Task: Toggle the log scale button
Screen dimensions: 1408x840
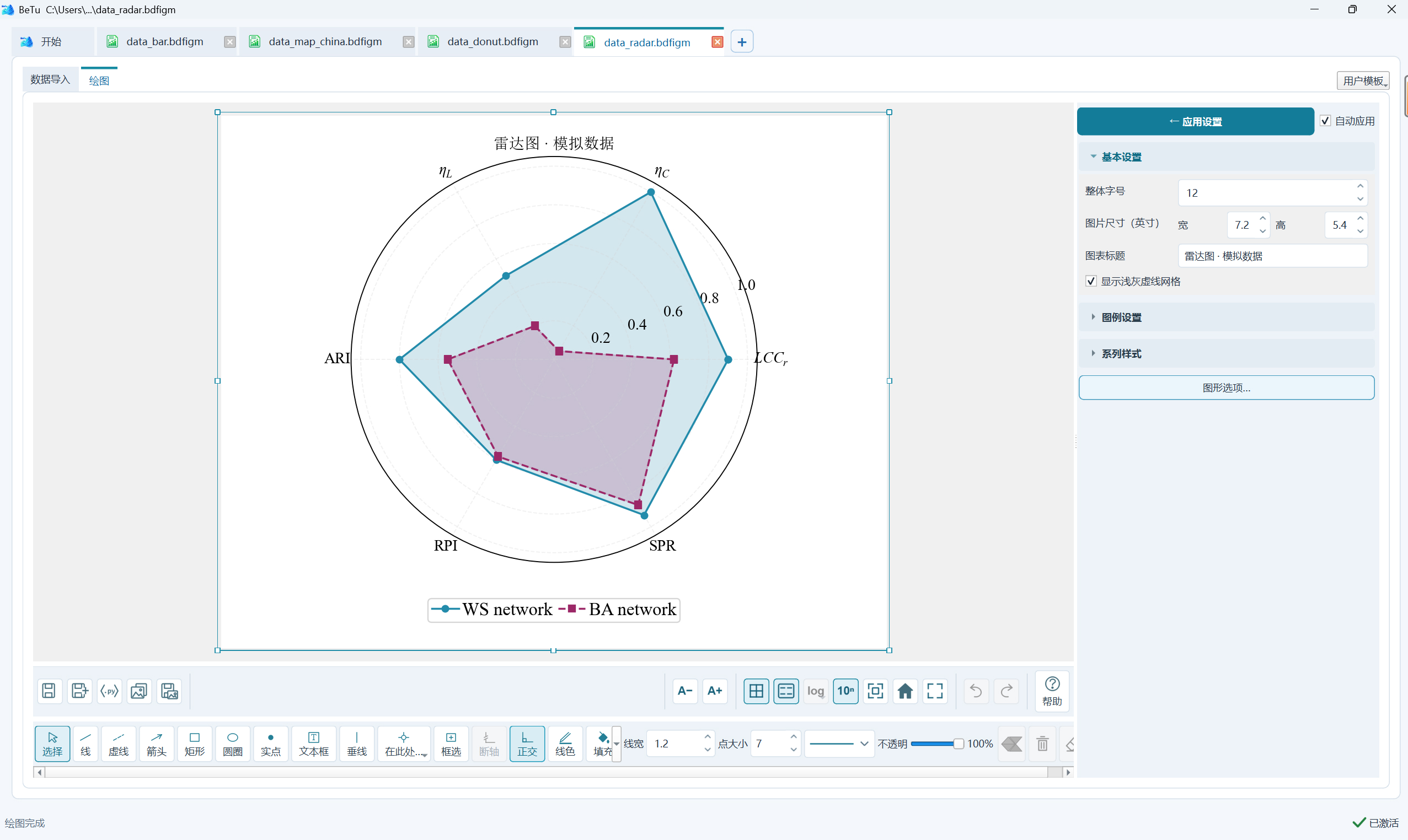Action: coord(816,691)
